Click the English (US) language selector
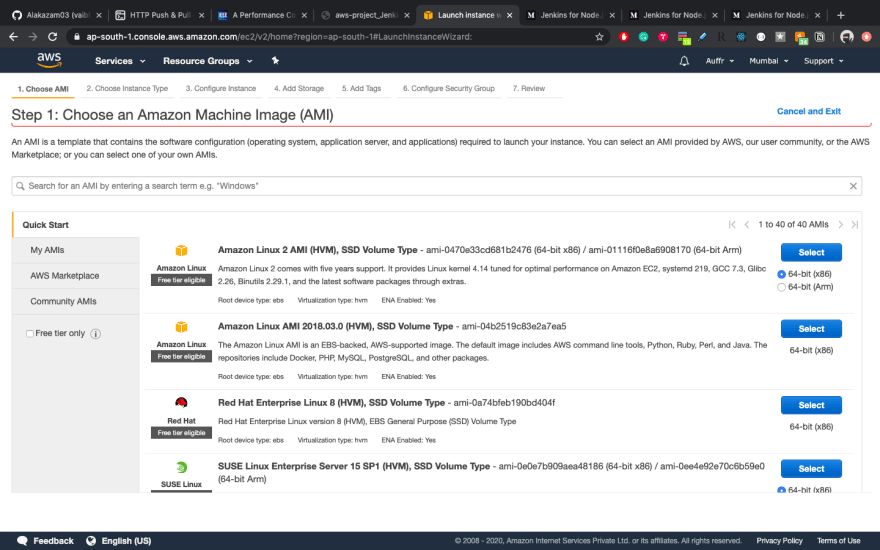This screenshot has width=880, height=550. click(x=126, y=541)
